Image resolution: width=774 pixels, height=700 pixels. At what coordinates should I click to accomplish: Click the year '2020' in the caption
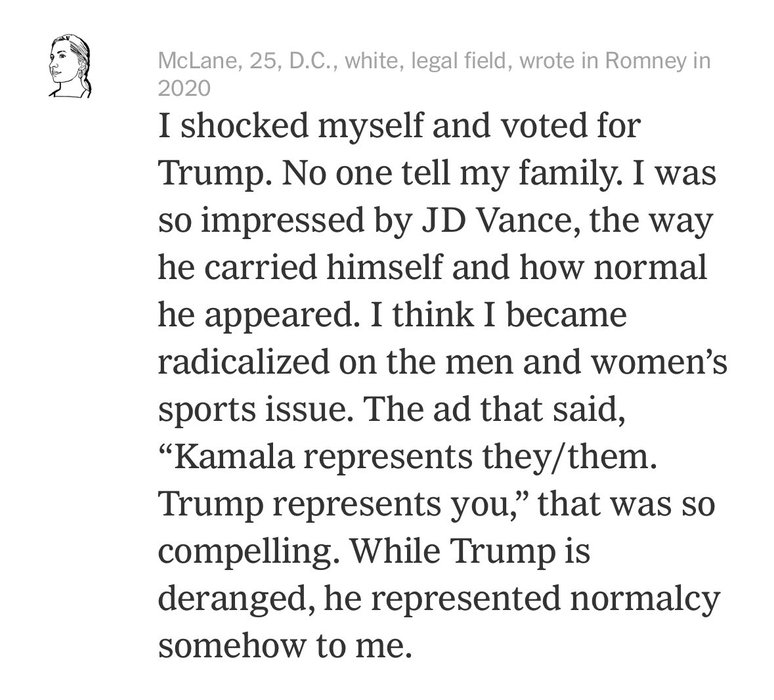(x=182, y=87)
